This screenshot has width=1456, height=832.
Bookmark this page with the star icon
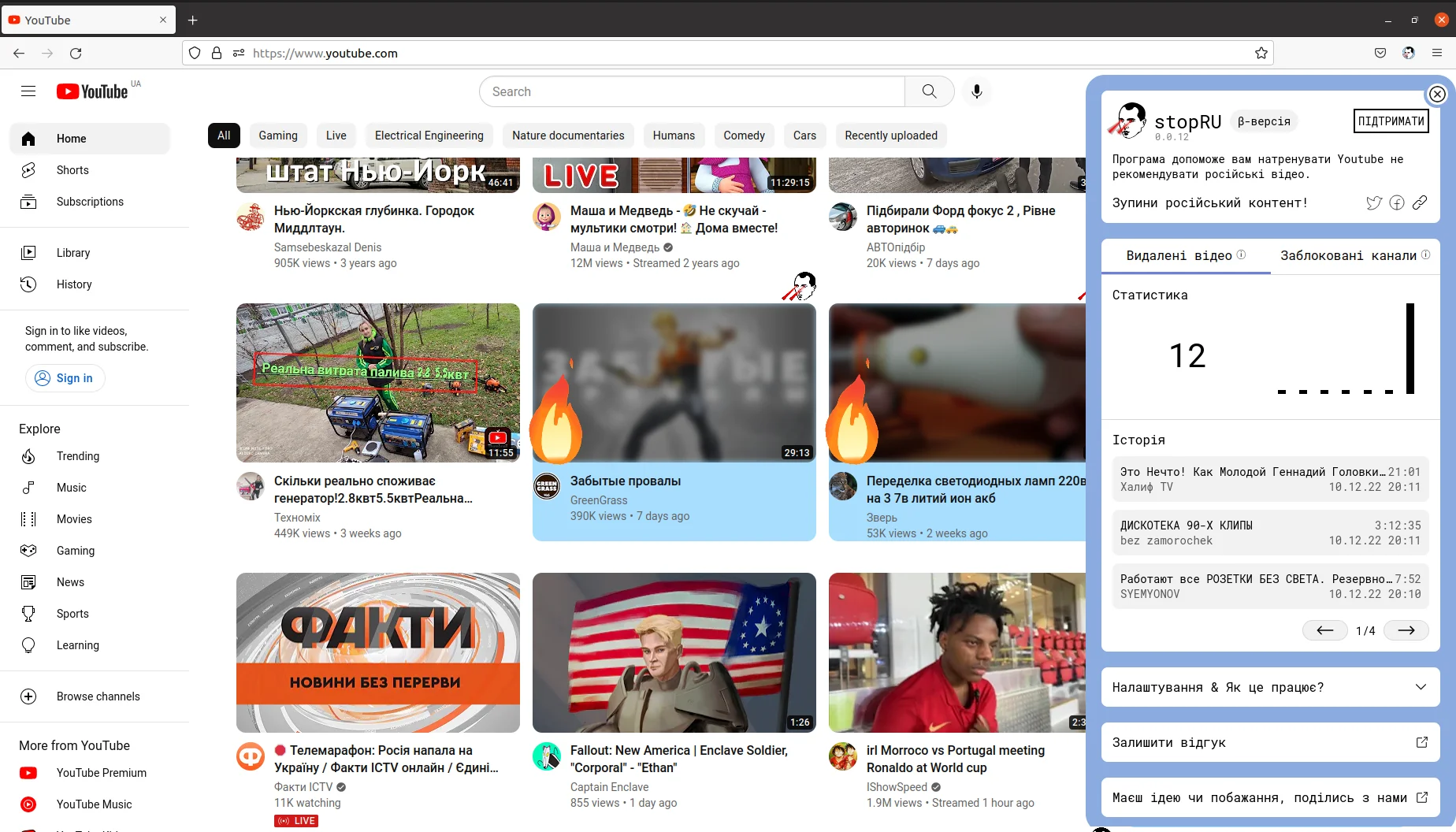coord(1261,53)
